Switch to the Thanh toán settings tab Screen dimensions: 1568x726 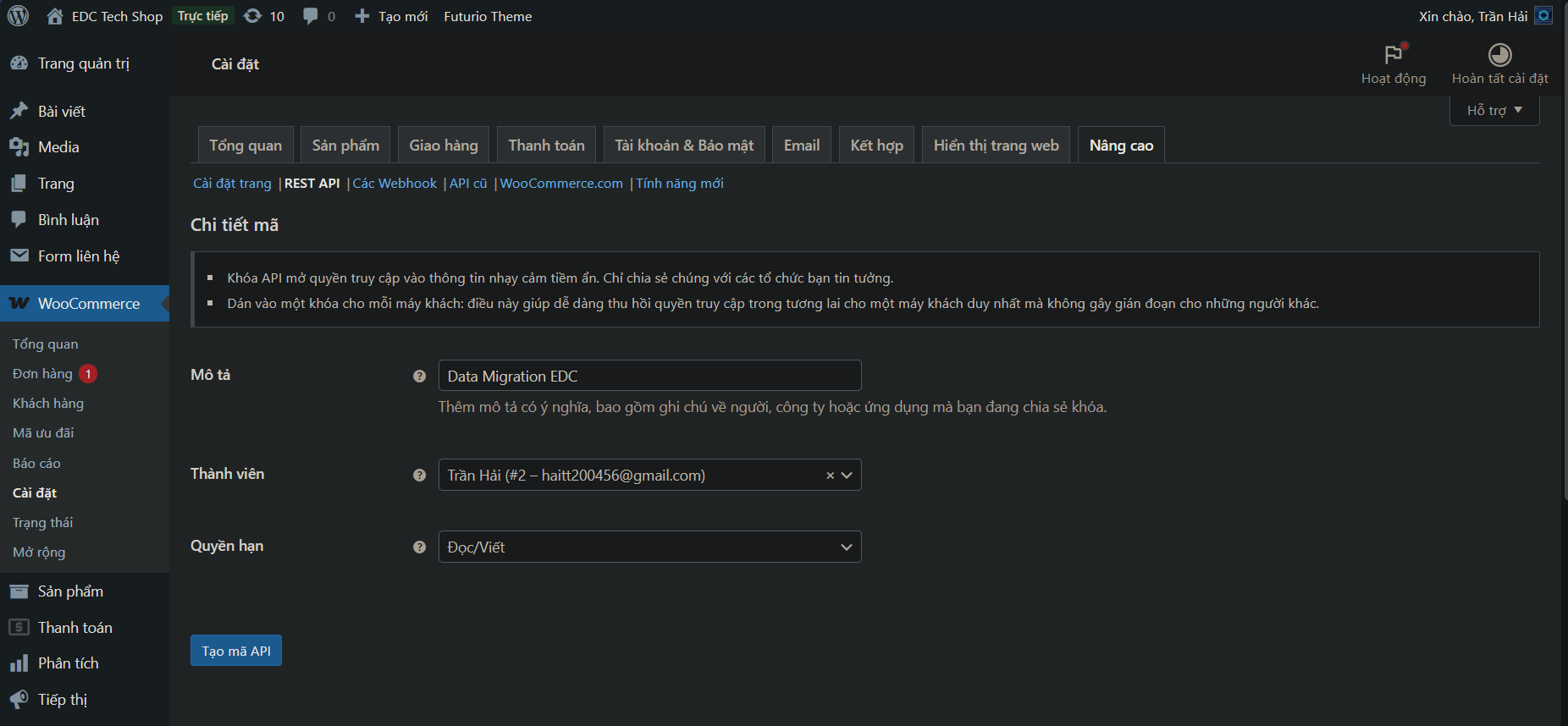[x=546, y=145]
